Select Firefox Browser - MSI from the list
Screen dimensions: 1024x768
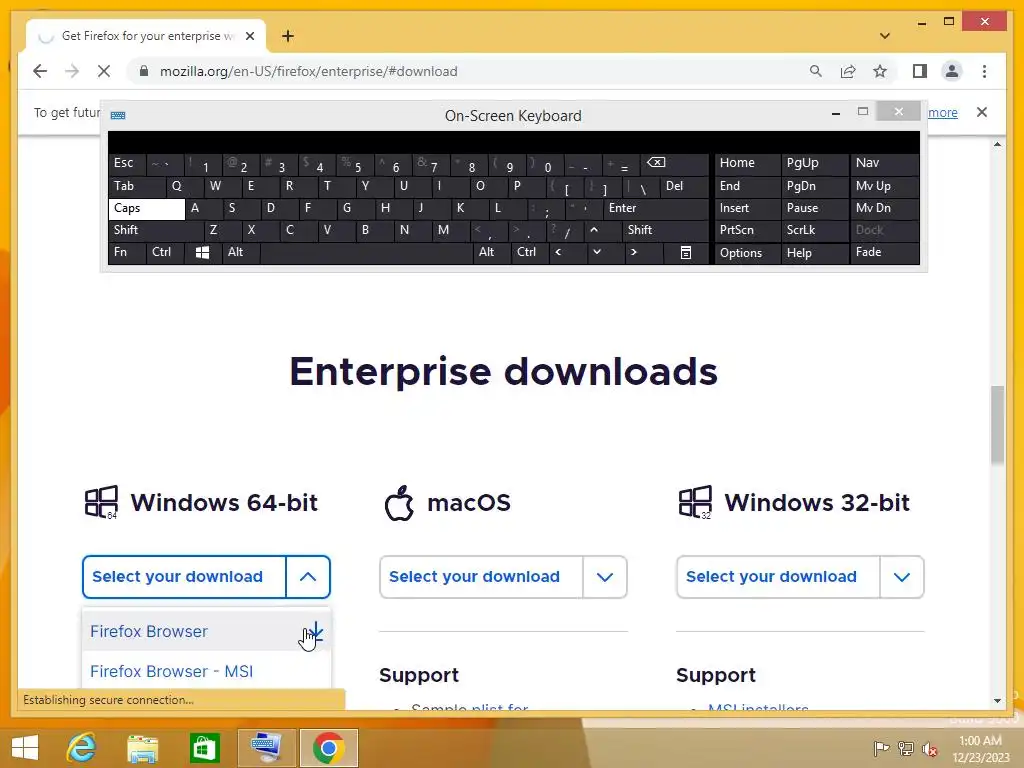(206, 671)
